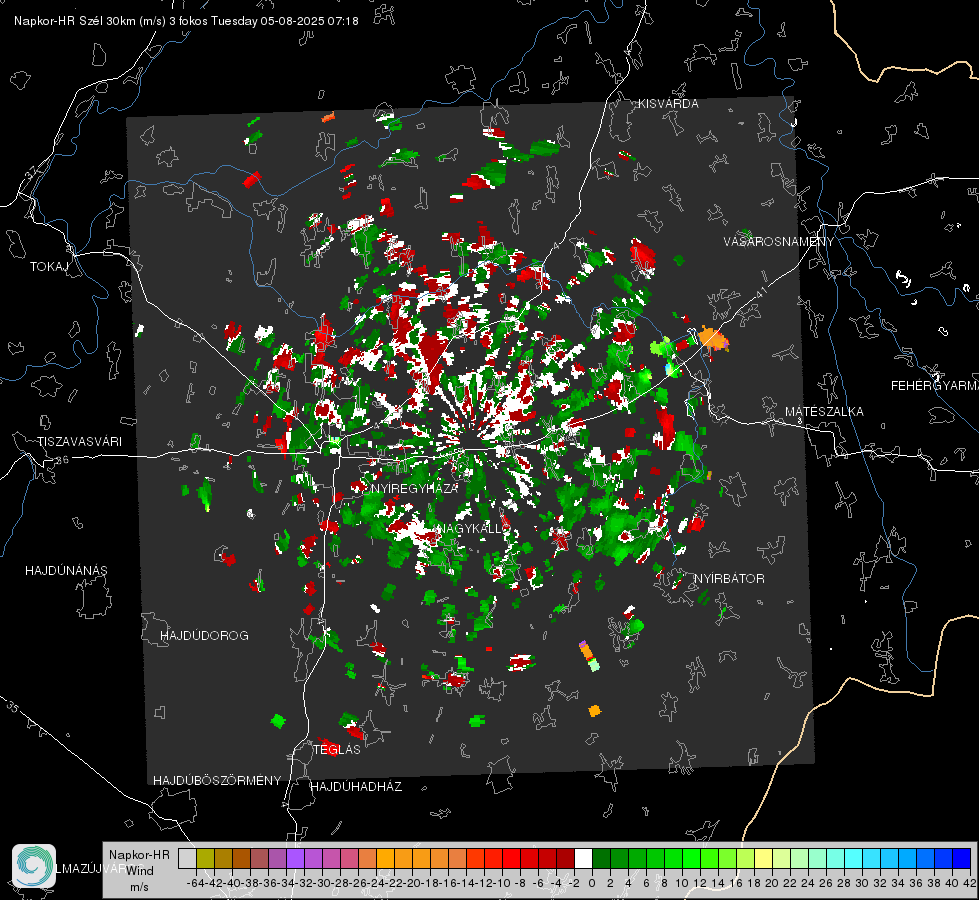The height and width of the screenshot is (900, 979).
Task: Click the VÁSÁROSNAMÉNY city label
Action: click(779, 242)
